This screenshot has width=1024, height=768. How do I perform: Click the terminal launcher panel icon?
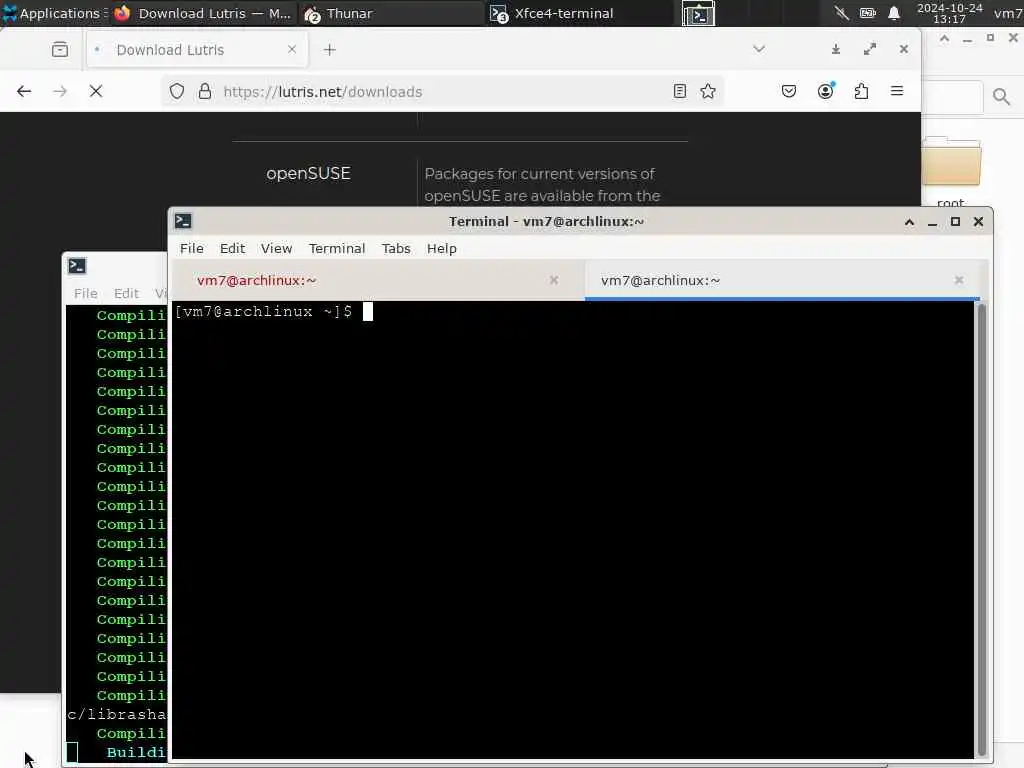[699, 14]
